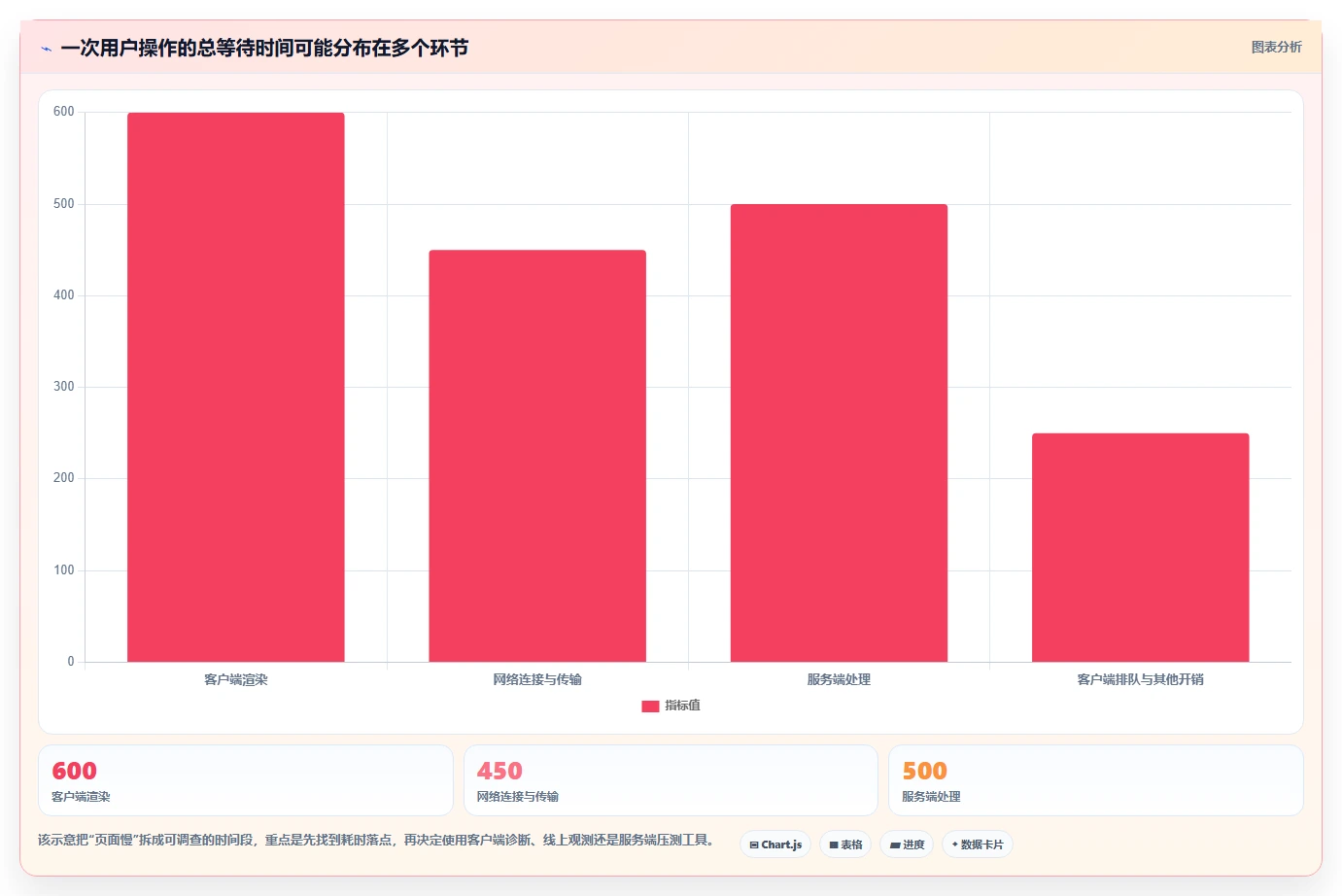The width and height of the screenshot is (1342, 896).
Task: Select the 服务端处理 bar in the chart
Action: [839, 433]
